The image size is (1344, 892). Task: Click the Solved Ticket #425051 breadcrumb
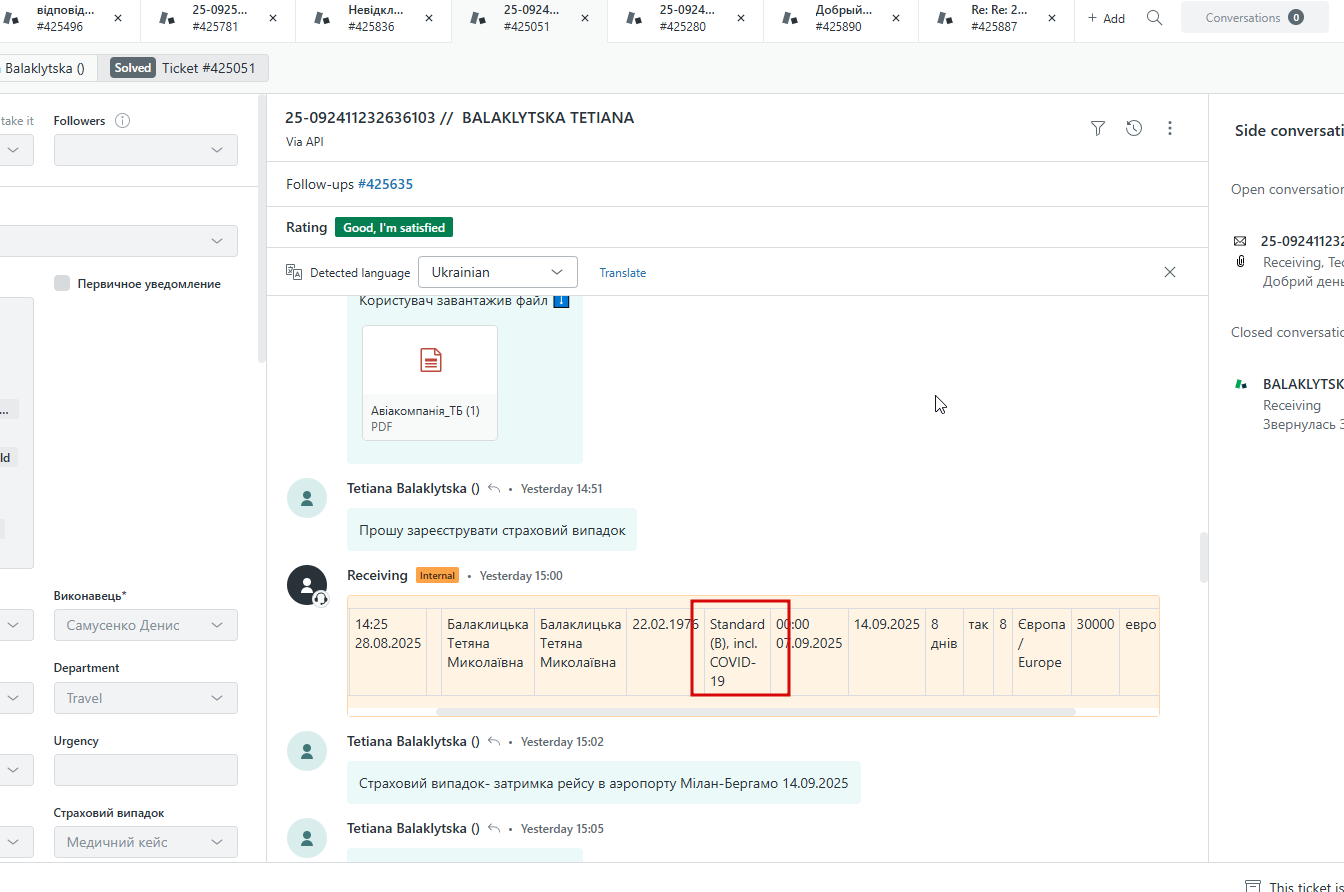pos(183,68)
